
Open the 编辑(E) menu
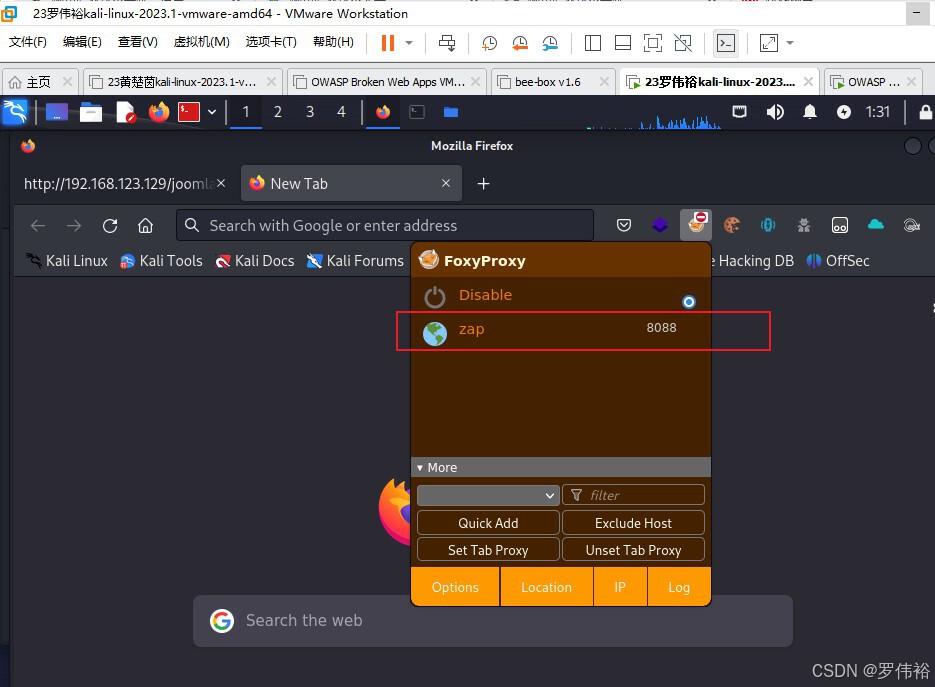82,42
